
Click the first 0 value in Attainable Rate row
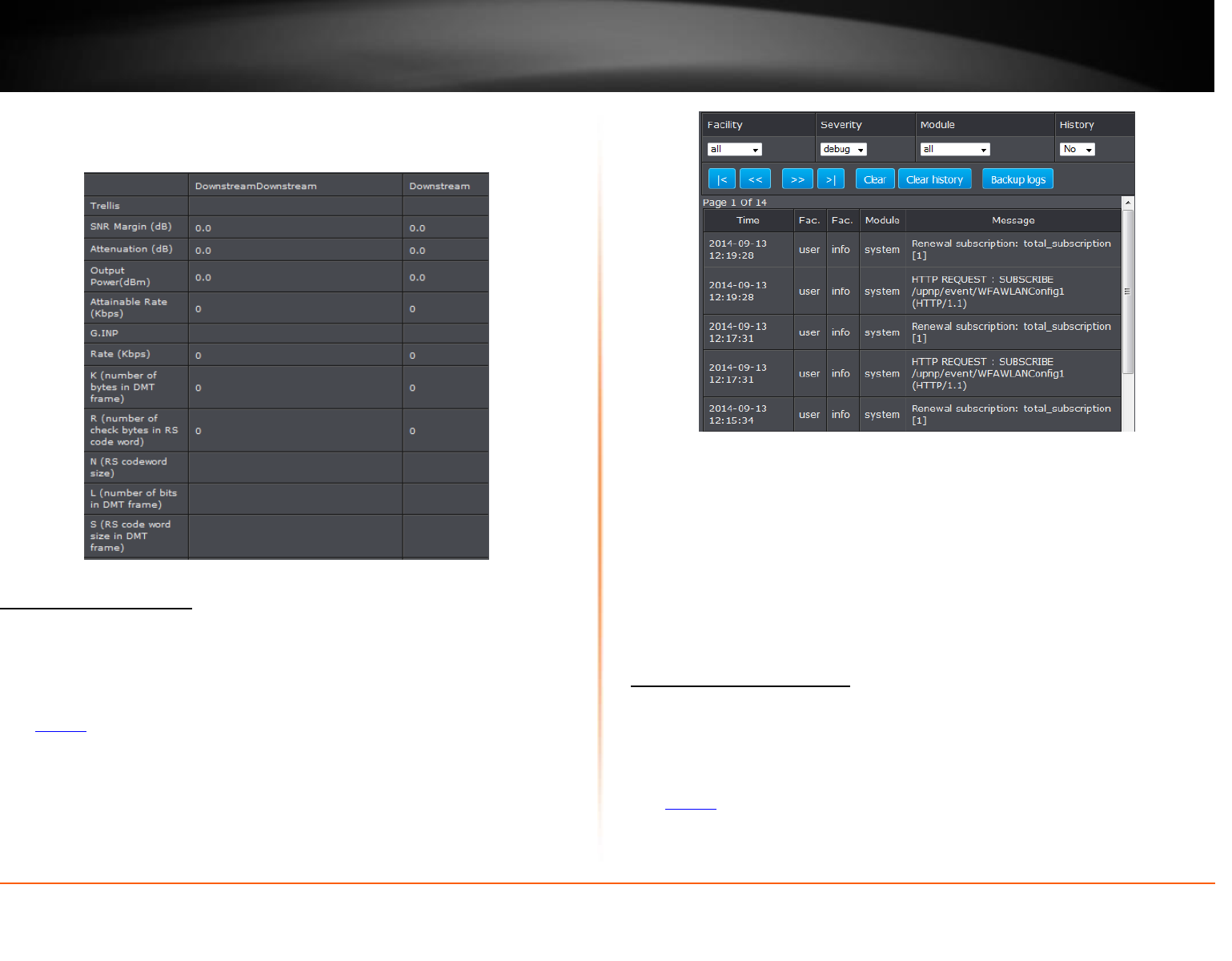click(x=199, y=309)
